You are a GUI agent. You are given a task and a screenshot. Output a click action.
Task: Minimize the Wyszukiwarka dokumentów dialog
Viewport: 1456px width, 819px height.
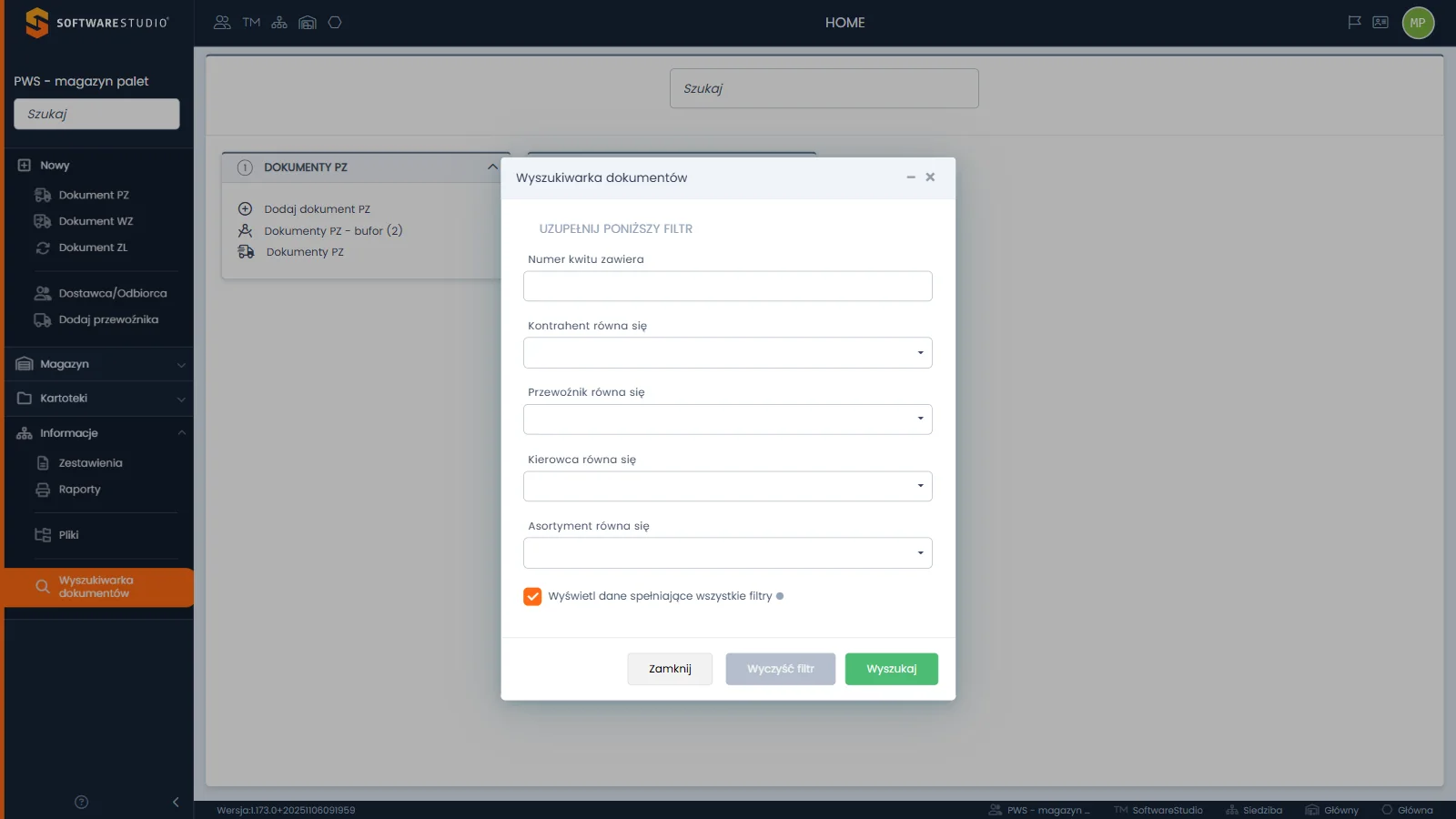(911, 177)
